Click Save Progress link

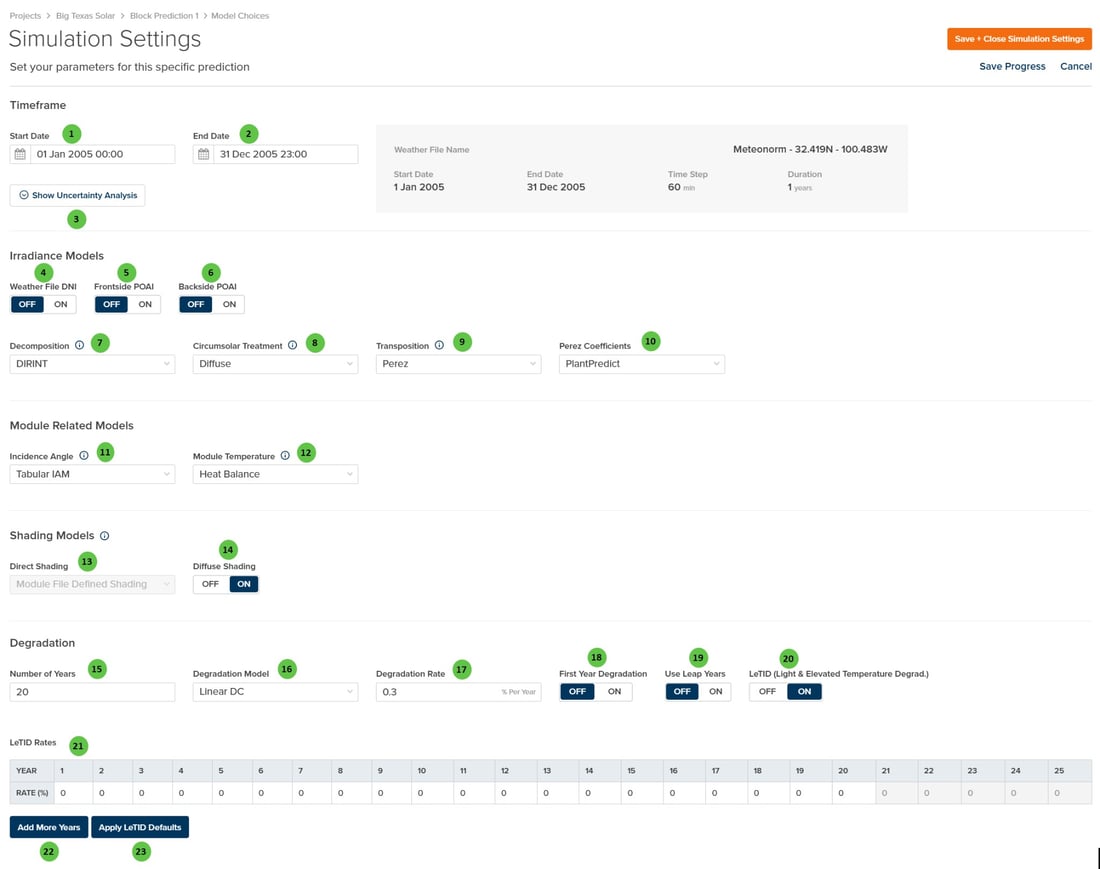[1012, 67]
